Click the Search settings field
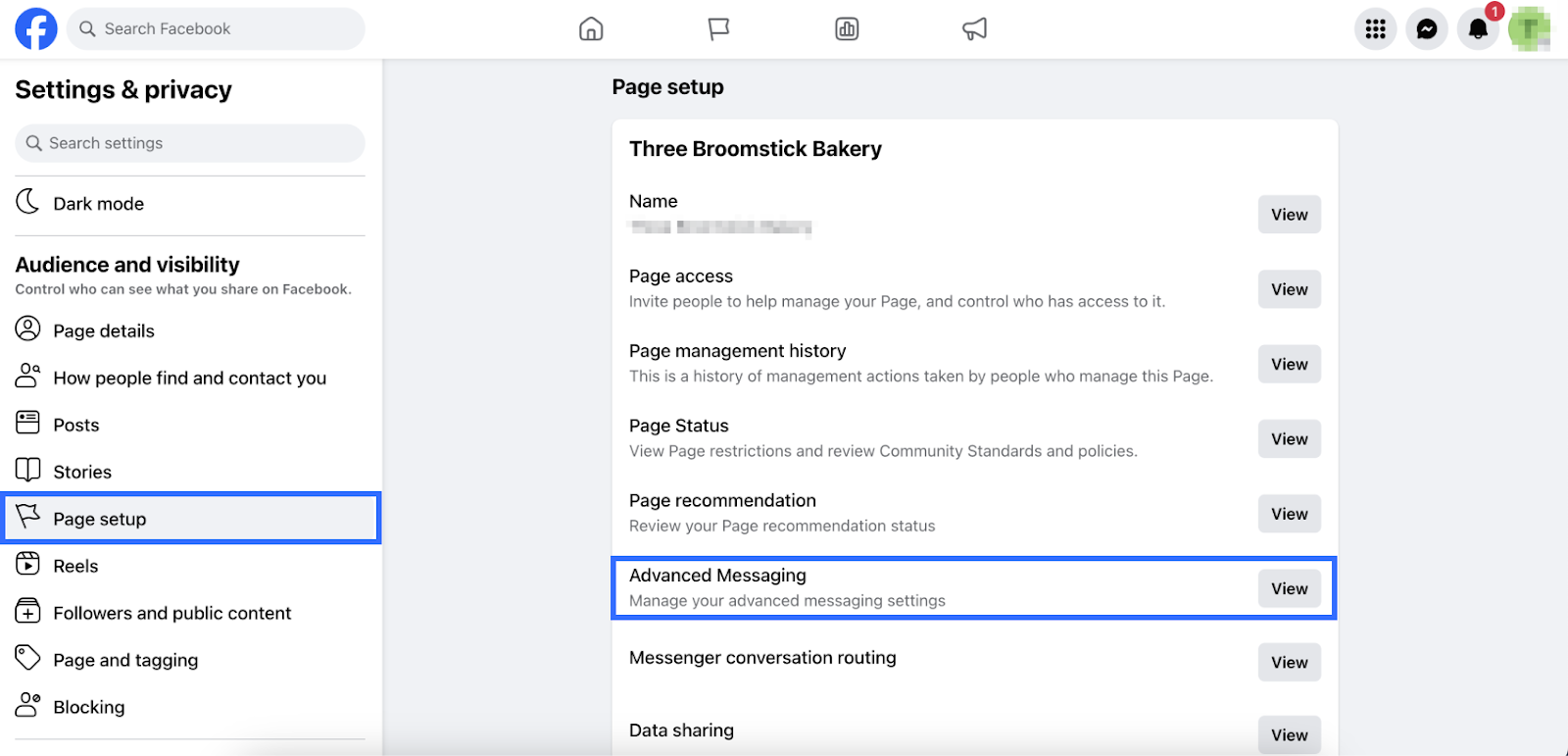 [x=190, y=143]
